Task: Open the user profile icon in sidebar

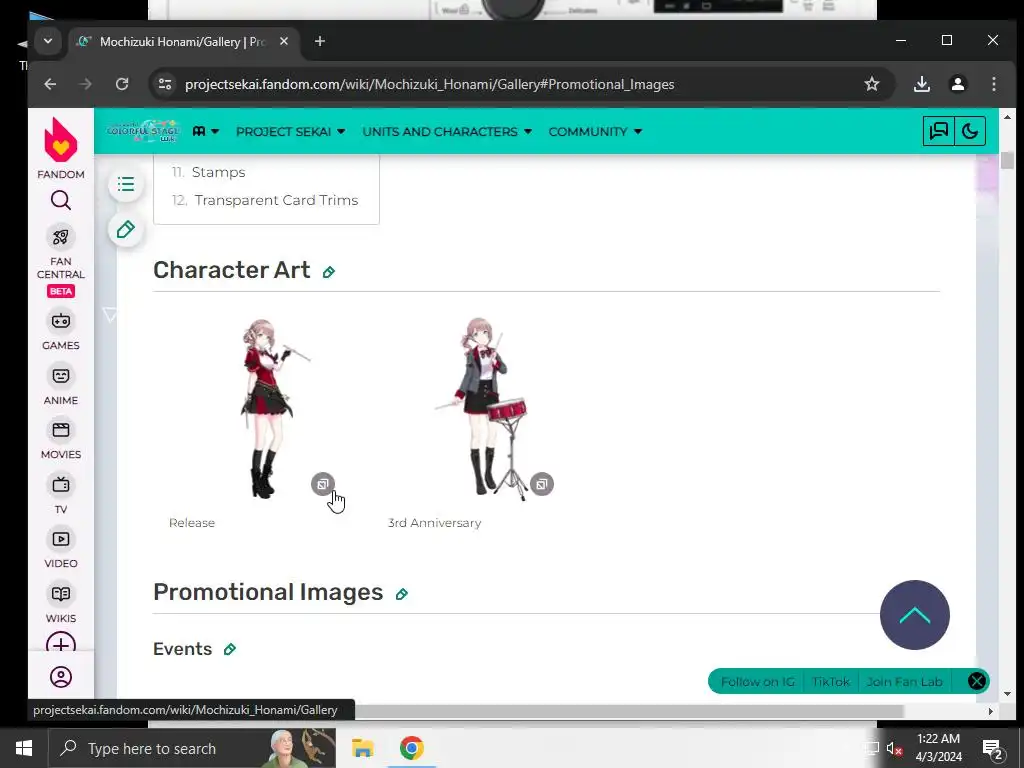Action: tap(61, 677)
